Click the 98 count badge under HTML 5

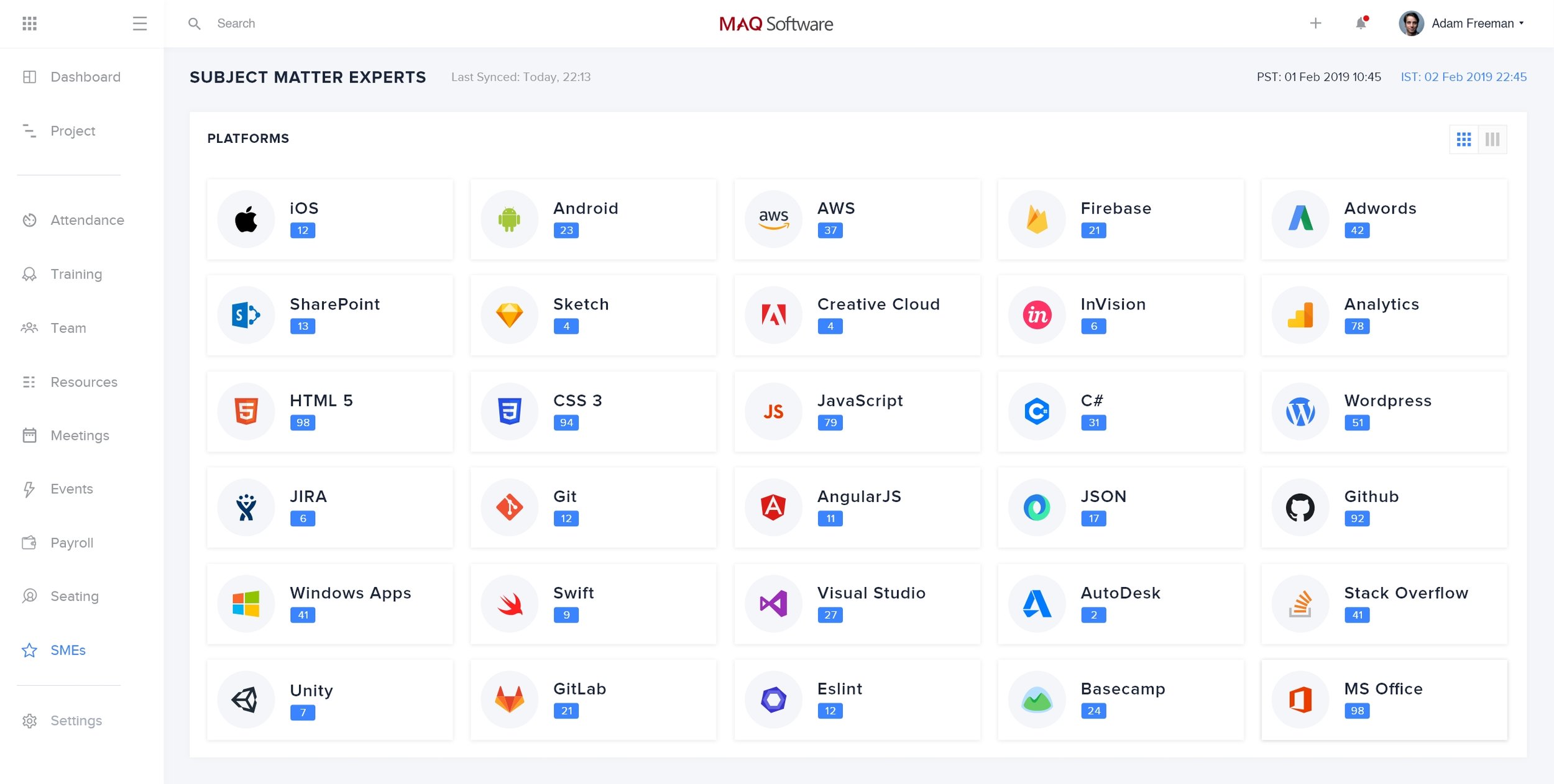(x=303, y=422)
